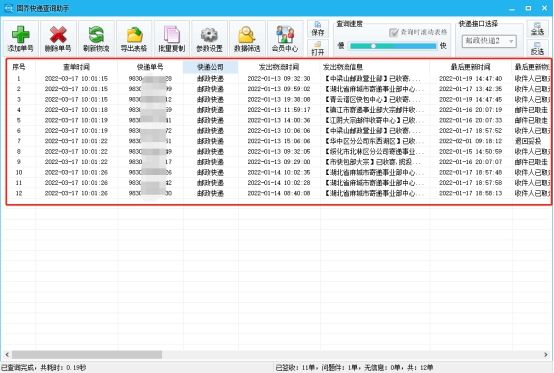Select row 12 sent time 2022-01-14 08:40:08

279,194
